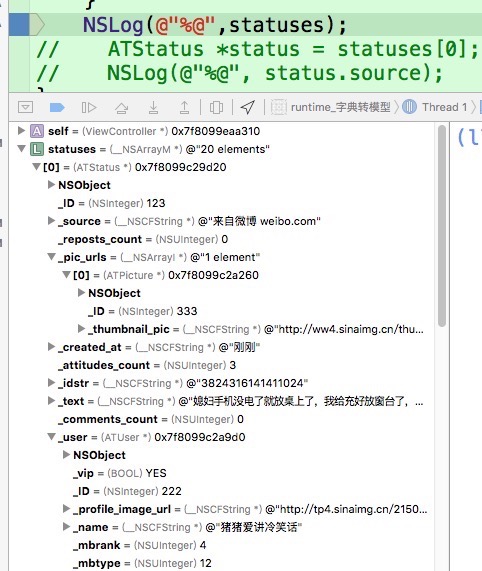
Task: Click the tp4.sinaimg.cn profile URL value
Action: point(346,509)
